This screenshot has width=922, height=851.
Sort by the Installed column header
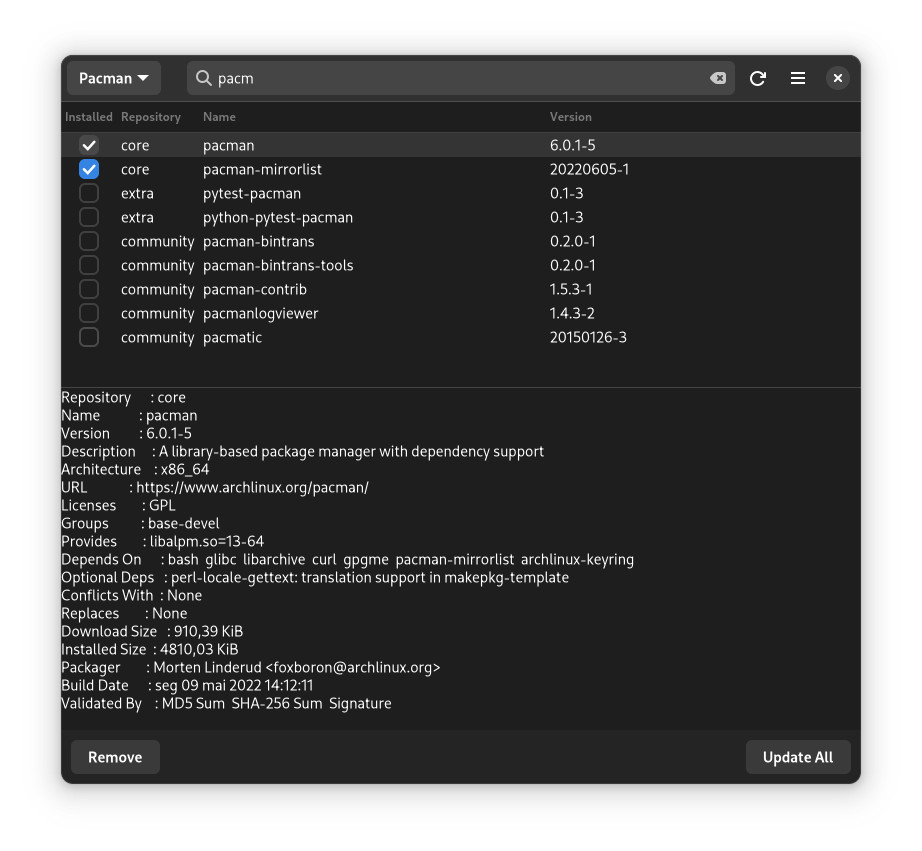(x=89, y=117)
